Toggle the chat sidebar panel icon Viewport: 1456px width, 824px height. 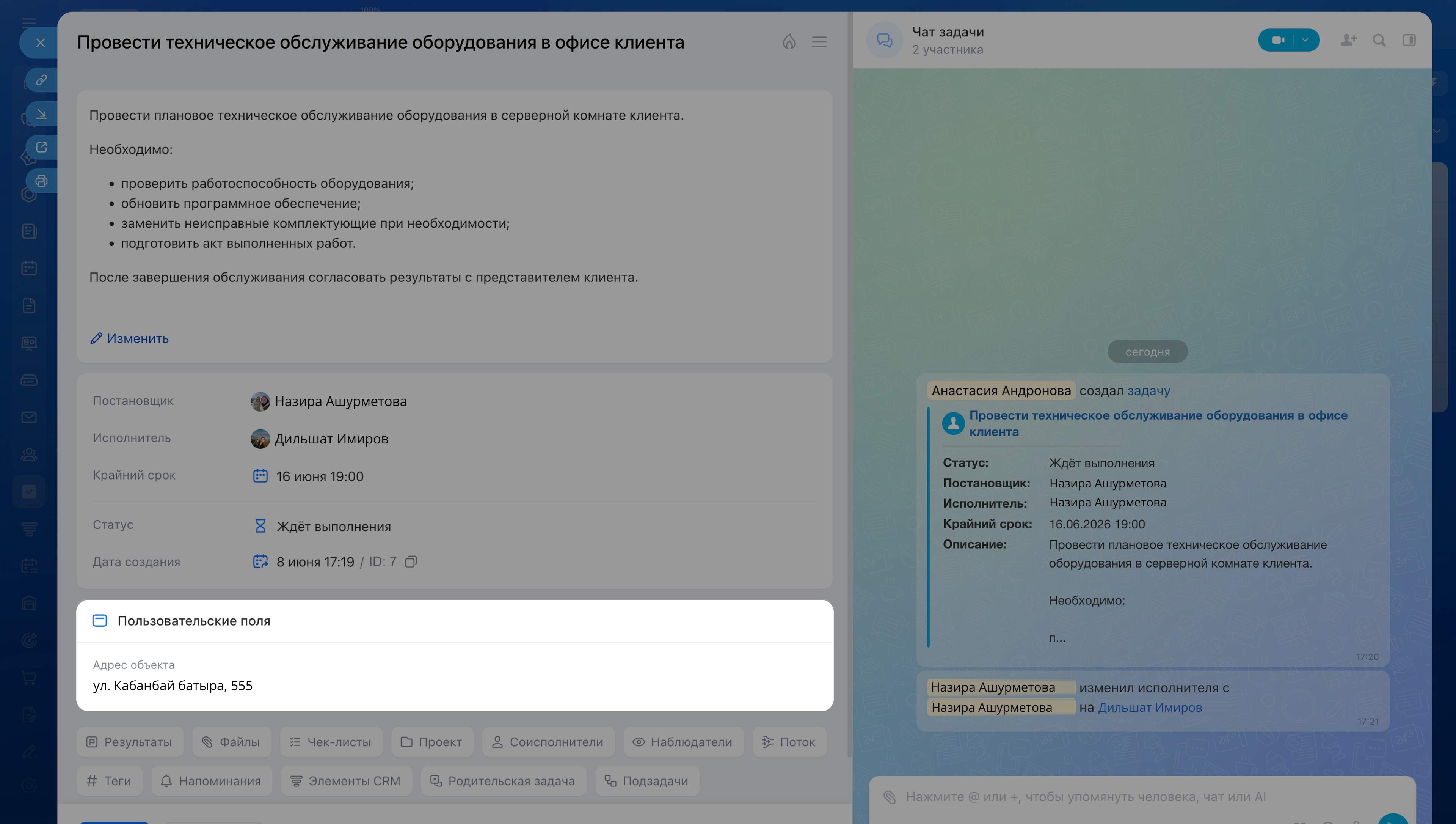[x=1409, y=40]
